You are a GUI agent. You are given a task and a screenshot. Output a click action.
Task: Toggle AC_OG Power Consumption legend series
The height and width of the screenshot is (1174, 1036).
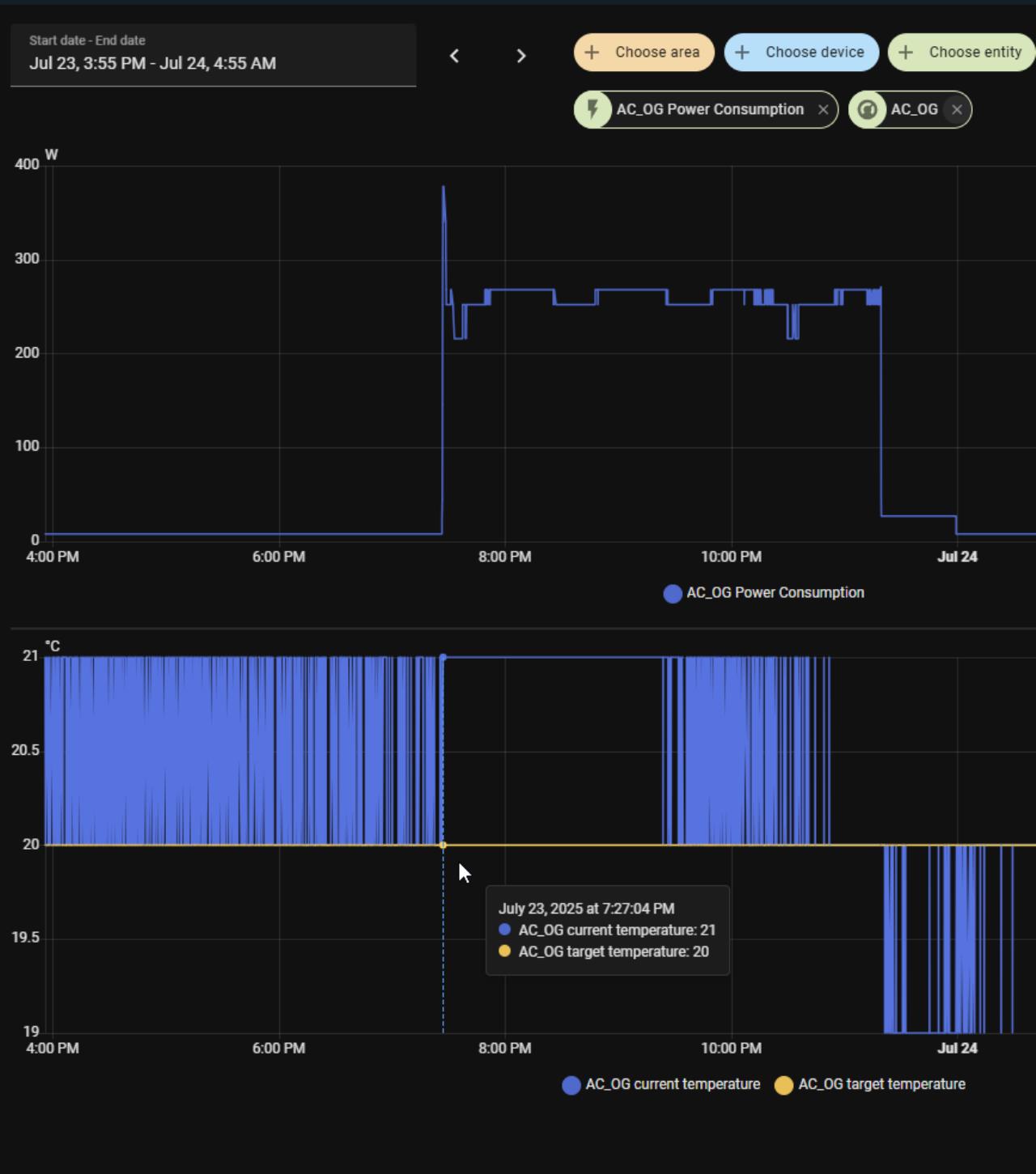click(775, 593)
